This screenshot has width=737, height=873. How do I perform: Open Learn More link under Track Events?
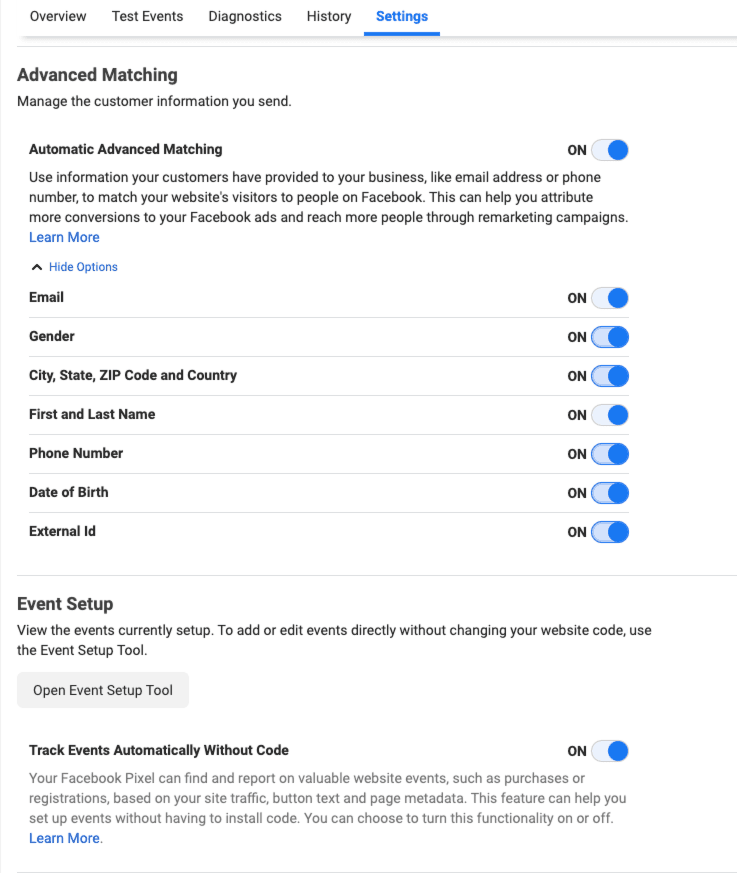click(65, 838)
